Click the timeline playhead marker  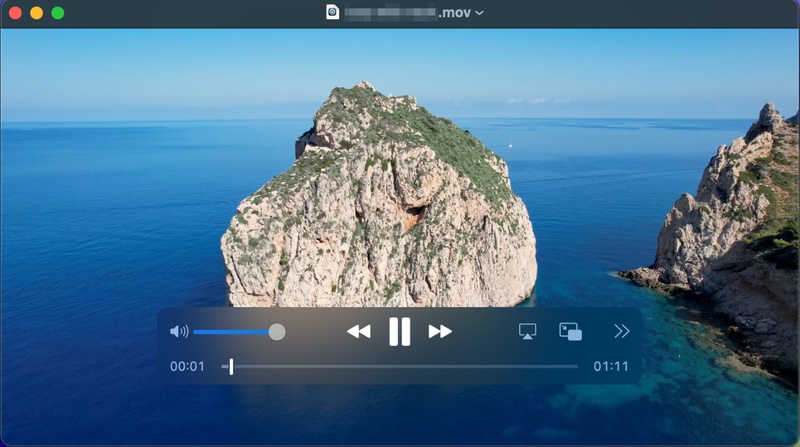point(231,366)
